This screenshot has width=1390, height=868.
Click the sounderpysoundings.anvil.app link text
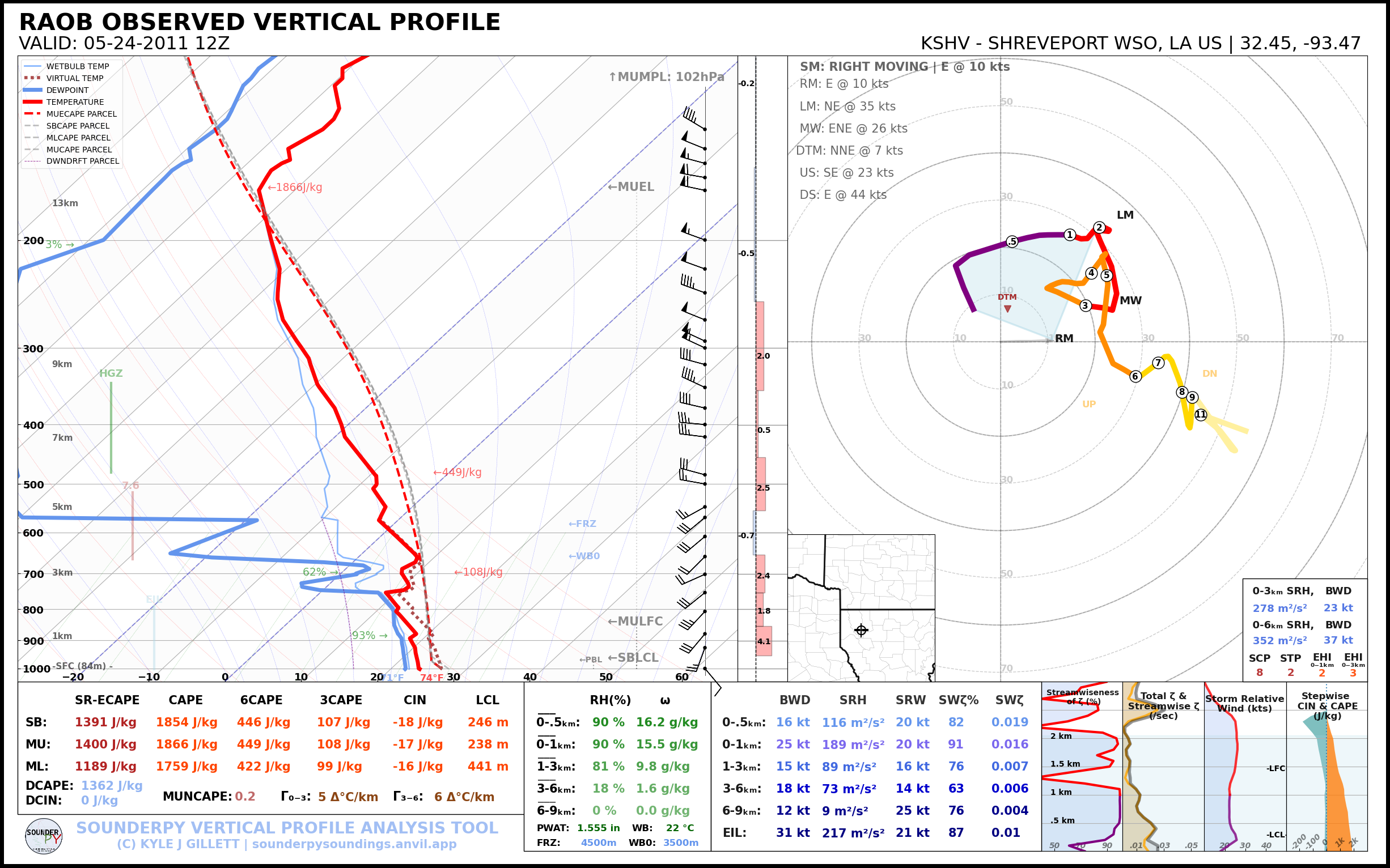click(x=354, y=844)
